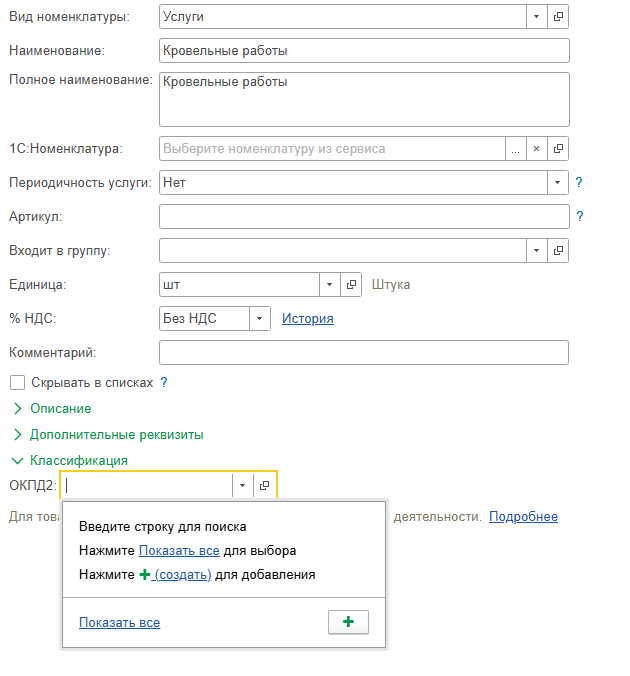Click into the Комментарий input field
The height and width of the screenshot is (676, 630).
(364, 352)
